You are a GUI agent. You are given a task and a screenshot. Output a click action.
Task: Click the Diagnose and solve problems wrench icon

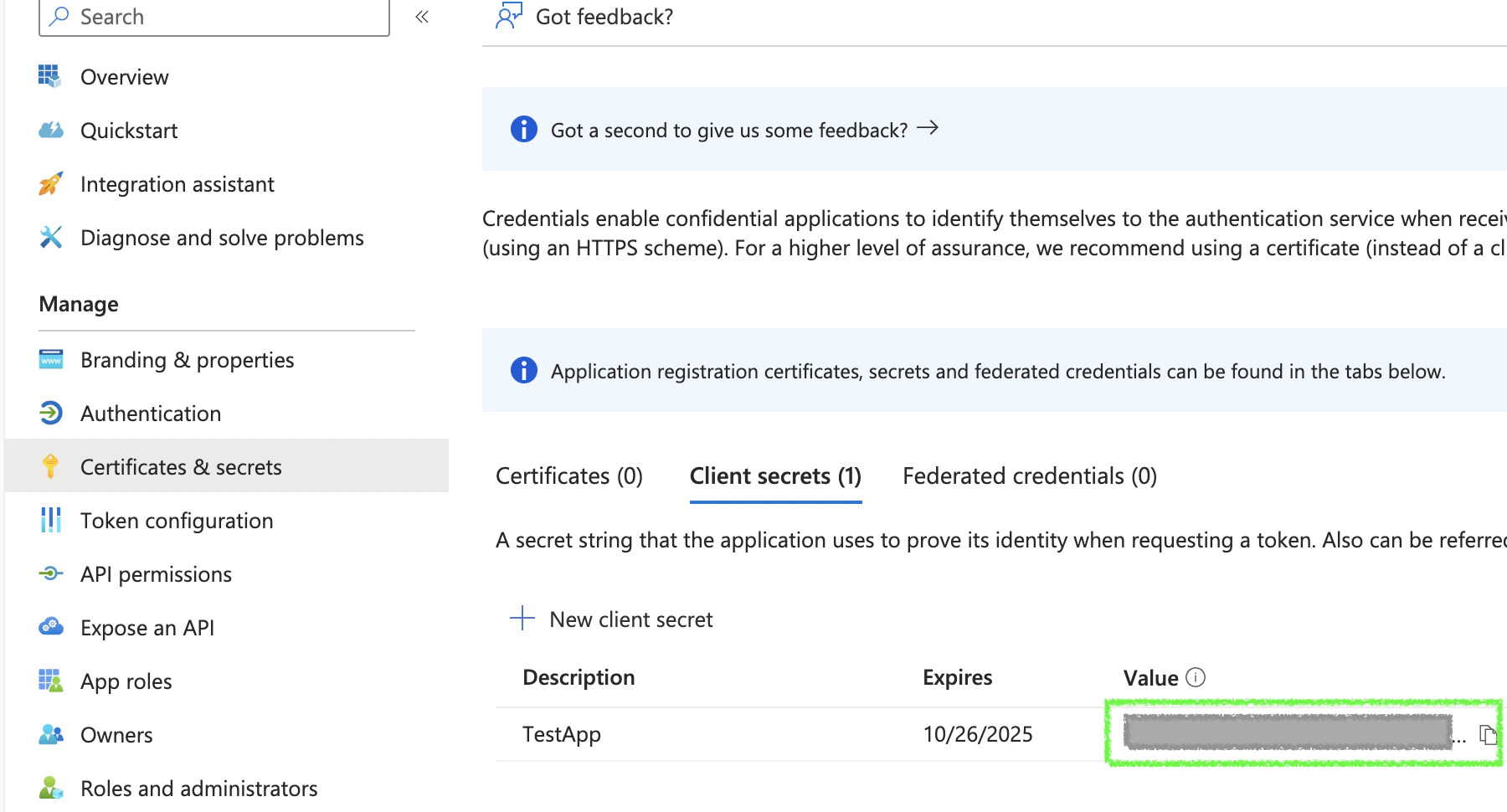(50, 237)
